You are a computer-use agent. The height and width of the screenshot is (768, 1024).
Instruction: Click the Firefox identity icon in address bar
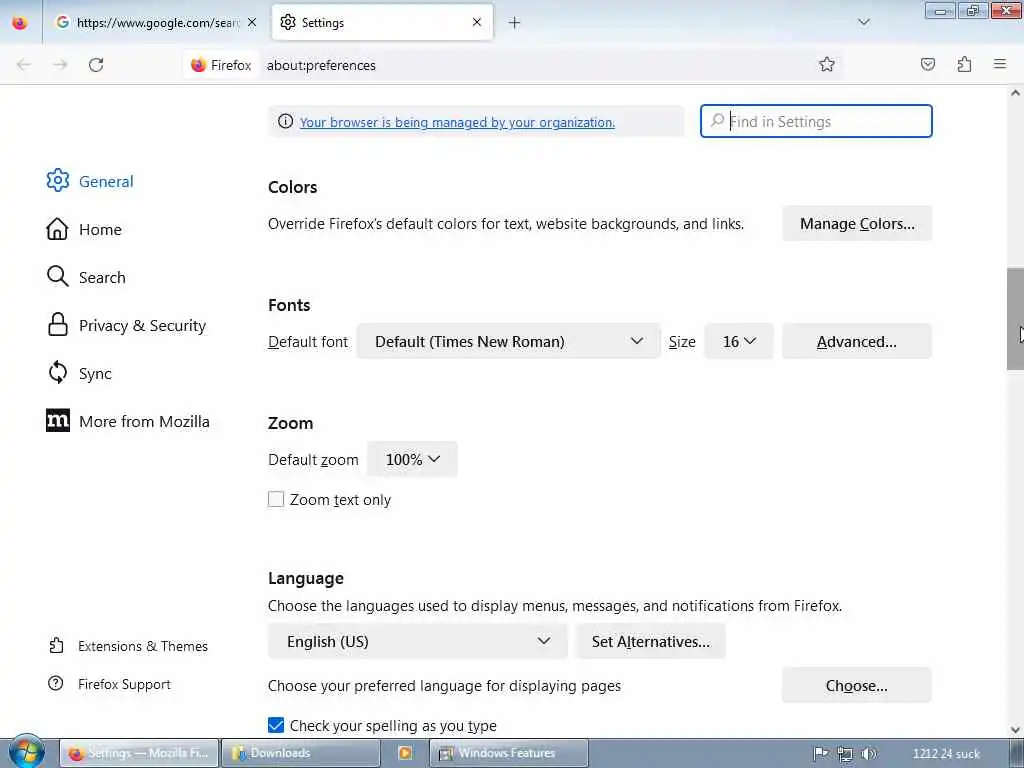click(x=221, y=65)
